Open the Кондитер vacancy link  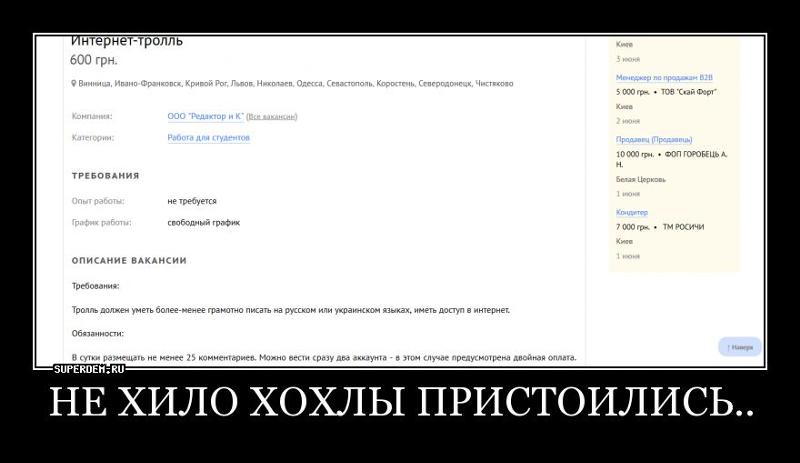pos(632,212)
